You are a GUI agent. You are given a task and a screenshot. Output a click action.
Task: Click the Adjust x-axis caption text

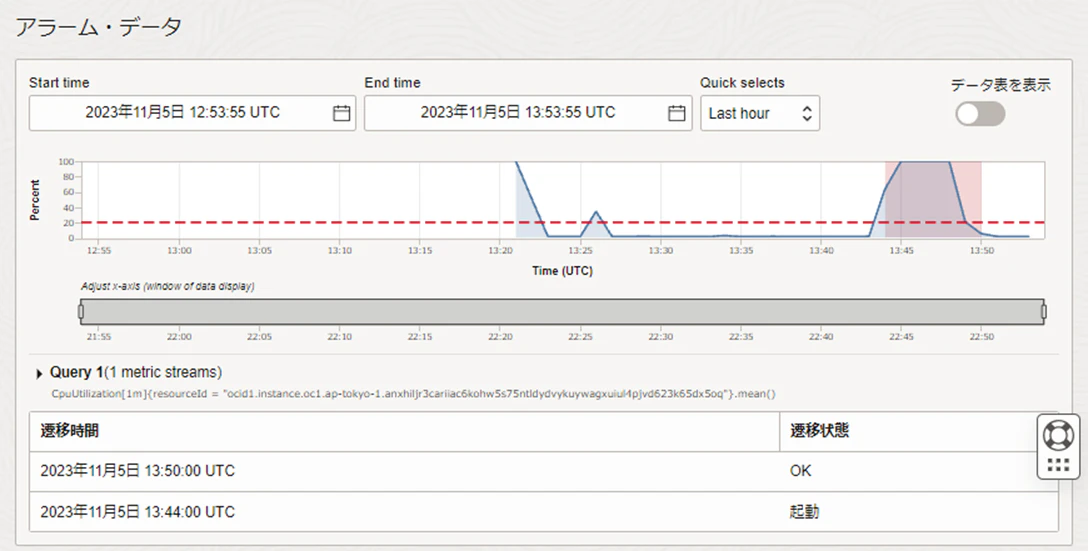(168, 286)
